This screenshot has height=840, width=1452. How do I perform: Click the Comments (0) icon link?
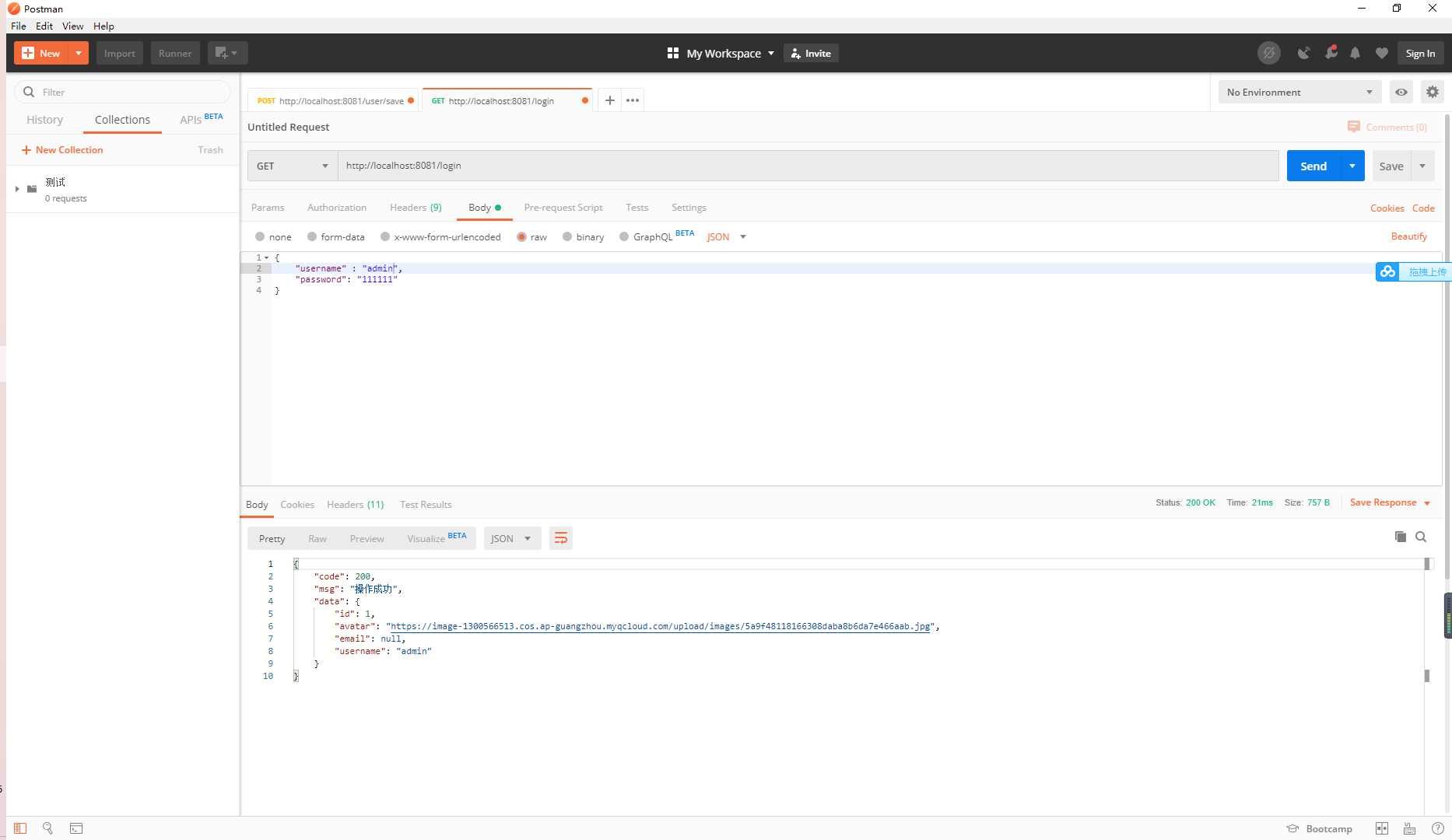click(1389, 127)
